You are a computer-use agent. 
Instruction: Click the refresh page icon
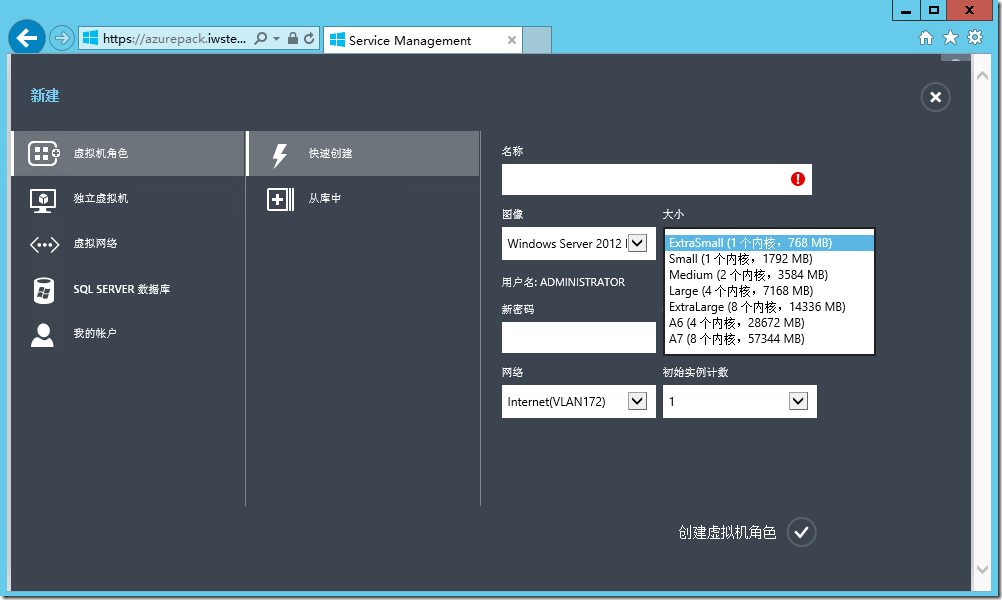pos(309,38)
